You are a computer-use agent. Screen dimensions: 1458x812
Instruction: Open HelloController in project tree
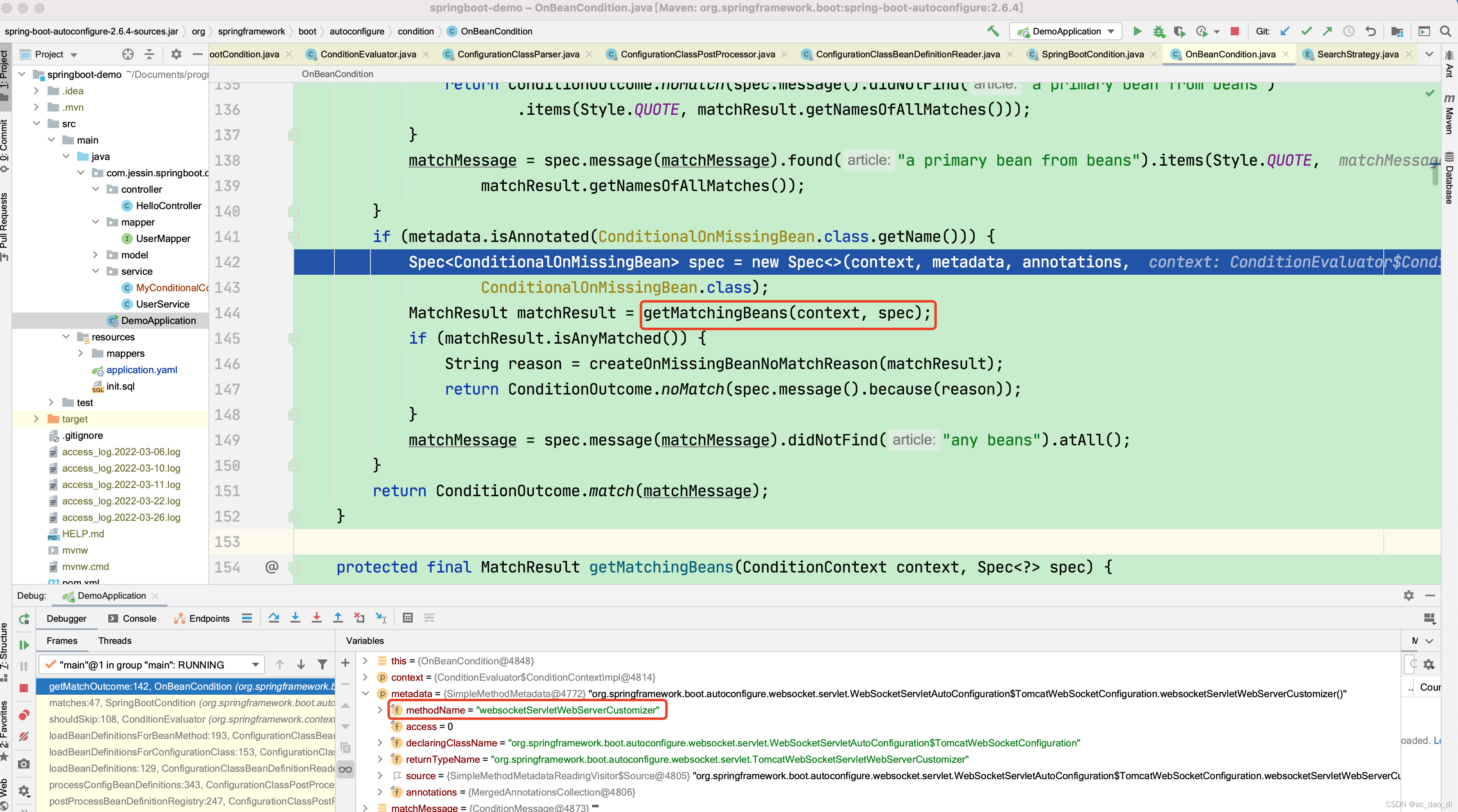168,205
